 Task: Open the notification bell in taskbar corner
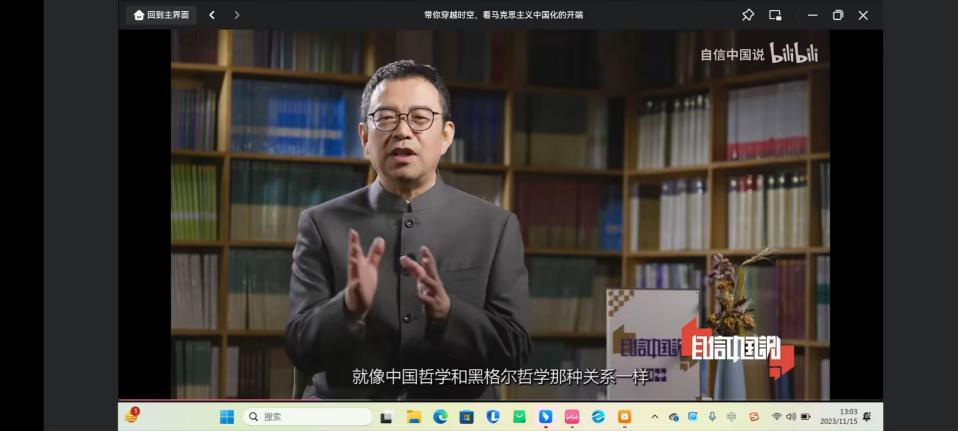click(866, 417)
